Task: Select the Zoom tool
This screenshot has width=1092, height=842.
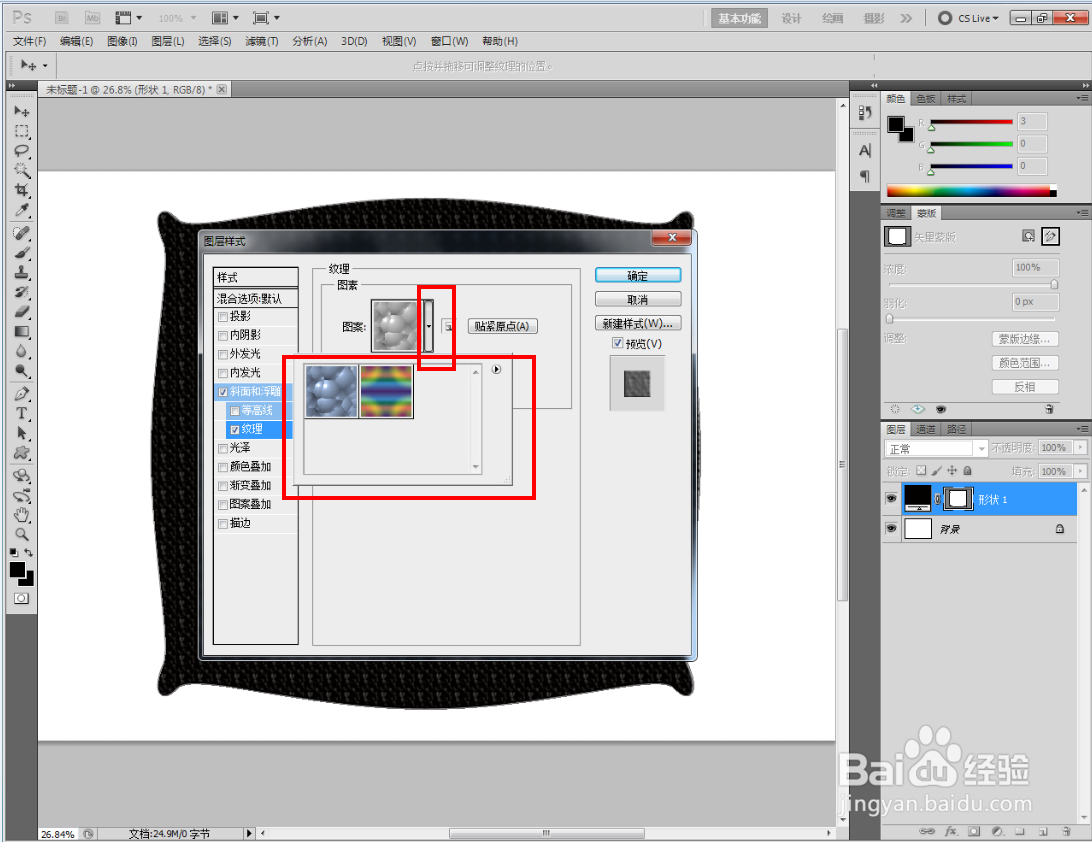Action: click(22, 535)
